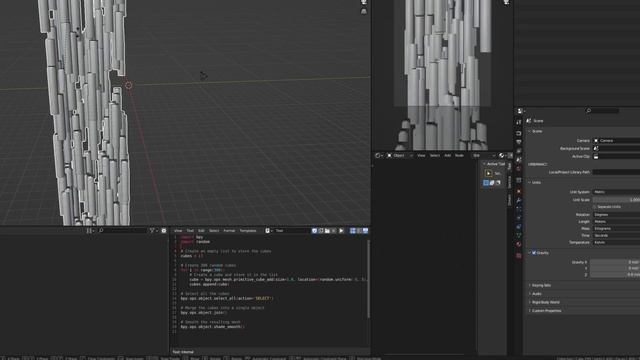Click the Scene datablock icon in properties header
This screenshot has width=640, height=360.
[529, 121]
